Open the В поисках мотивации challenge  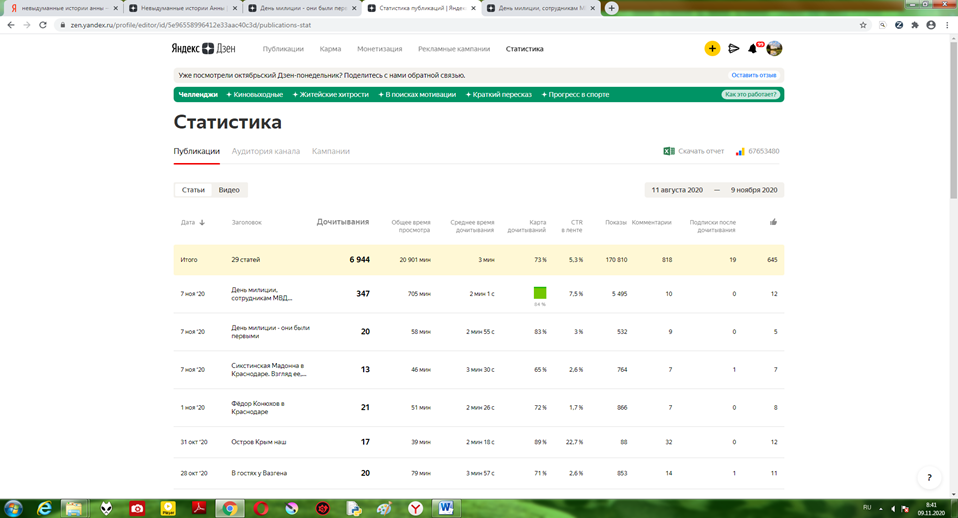click(417, 95)
